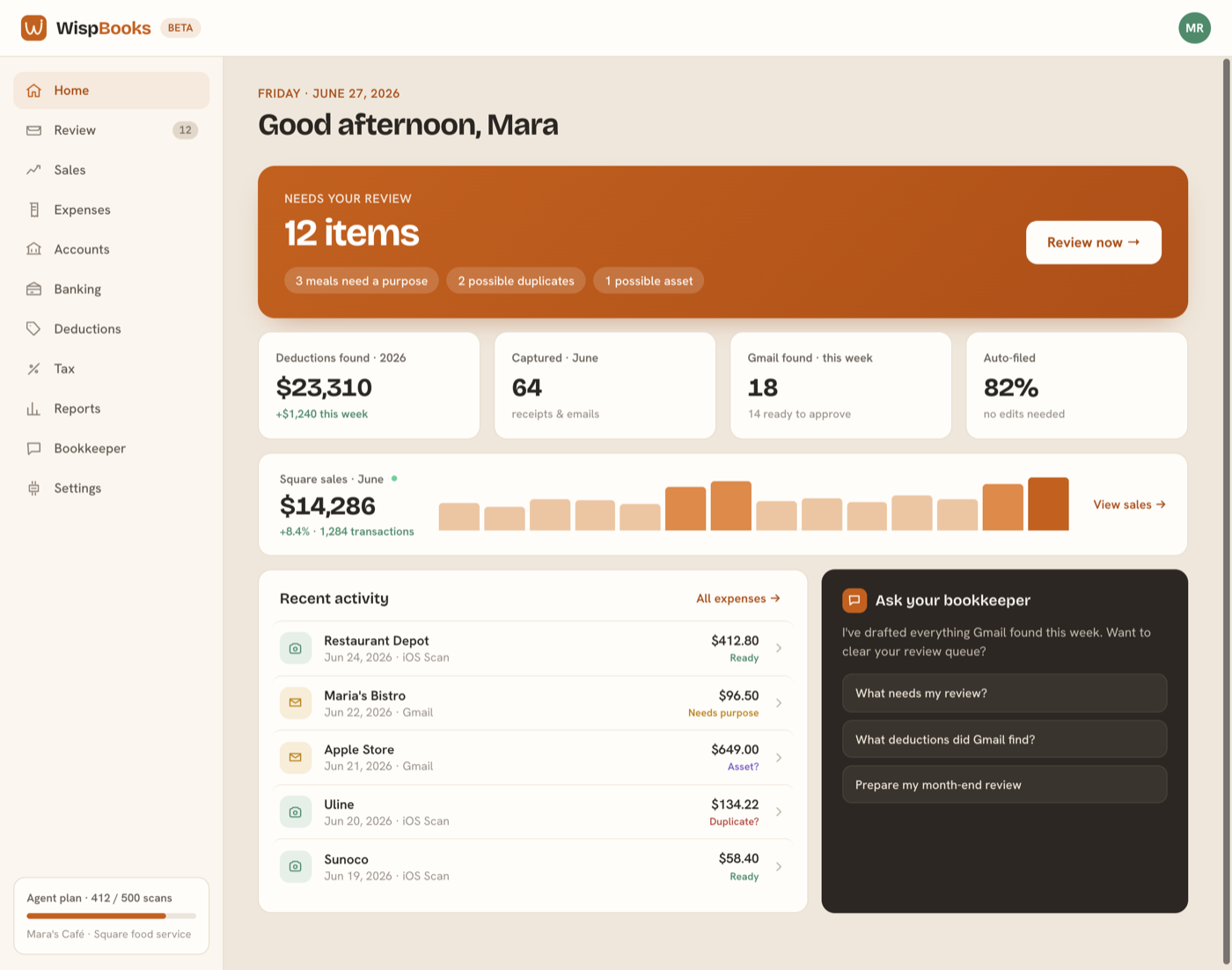Image resolution: width=1232 pixels, height=970 pixels.
Task: Click the Banking icon in sidebar
Action: click(33, 289)
